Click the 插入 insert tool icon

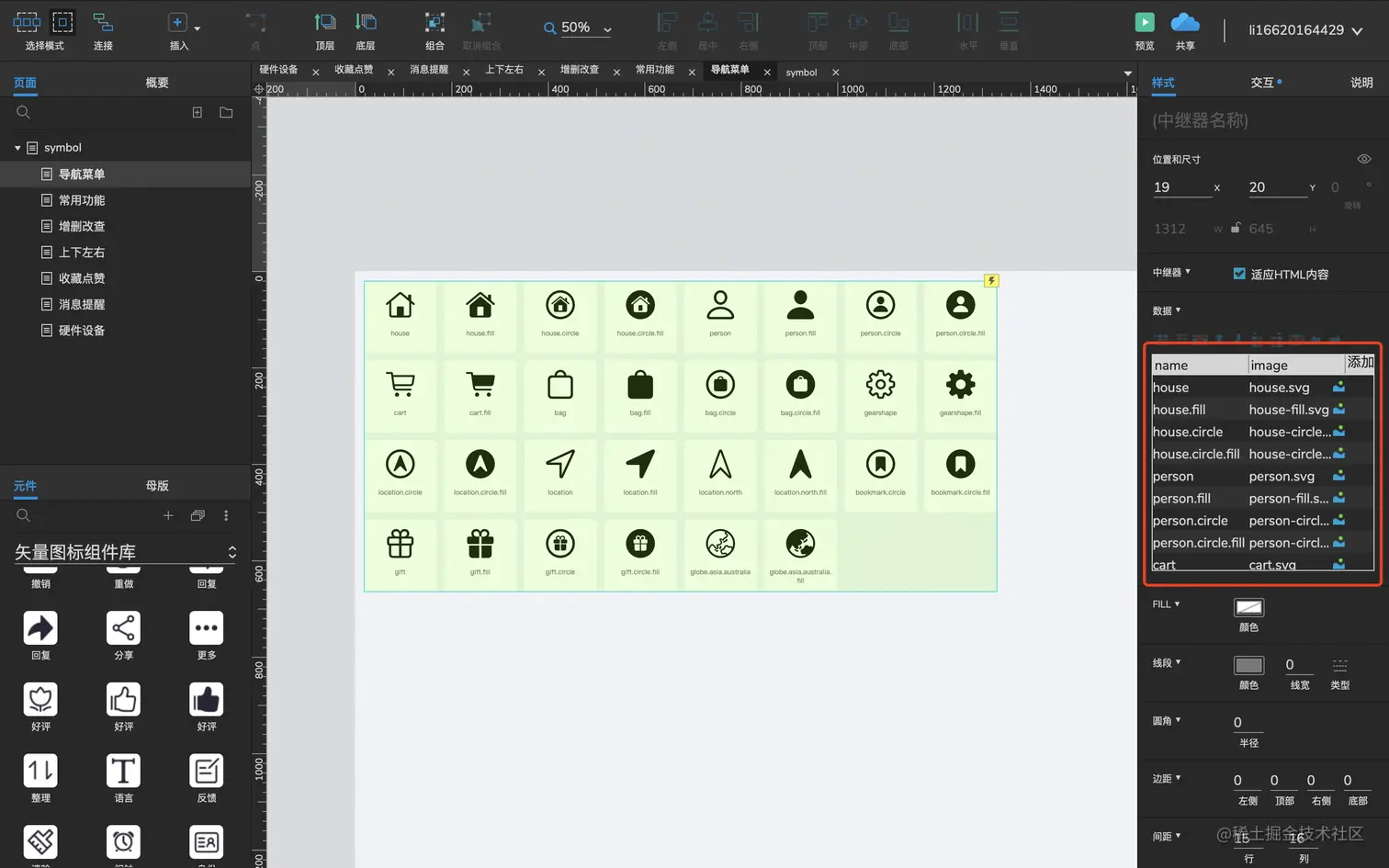click(177, 23)
